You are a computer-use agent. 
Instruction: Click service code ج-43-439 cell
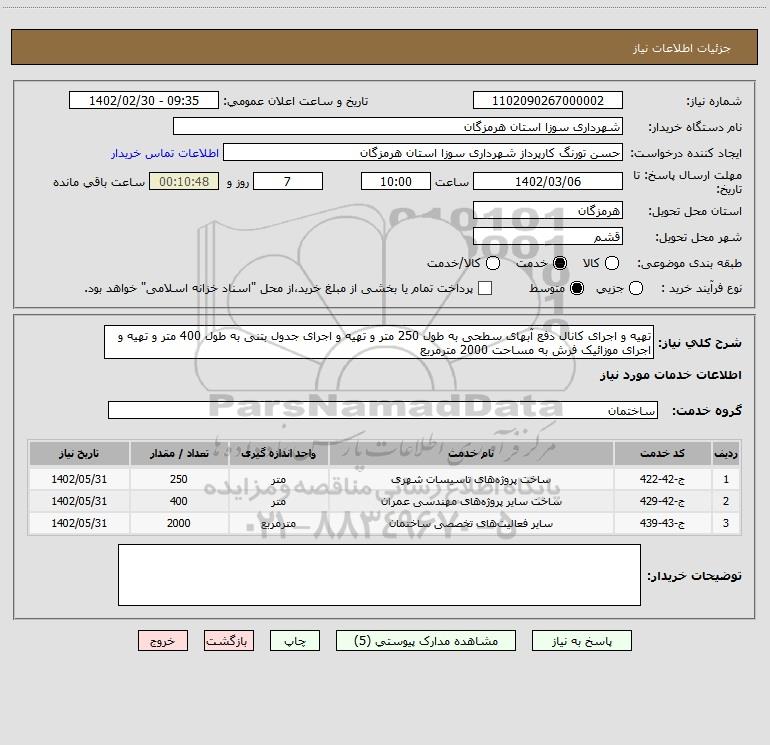pos(662,524)
